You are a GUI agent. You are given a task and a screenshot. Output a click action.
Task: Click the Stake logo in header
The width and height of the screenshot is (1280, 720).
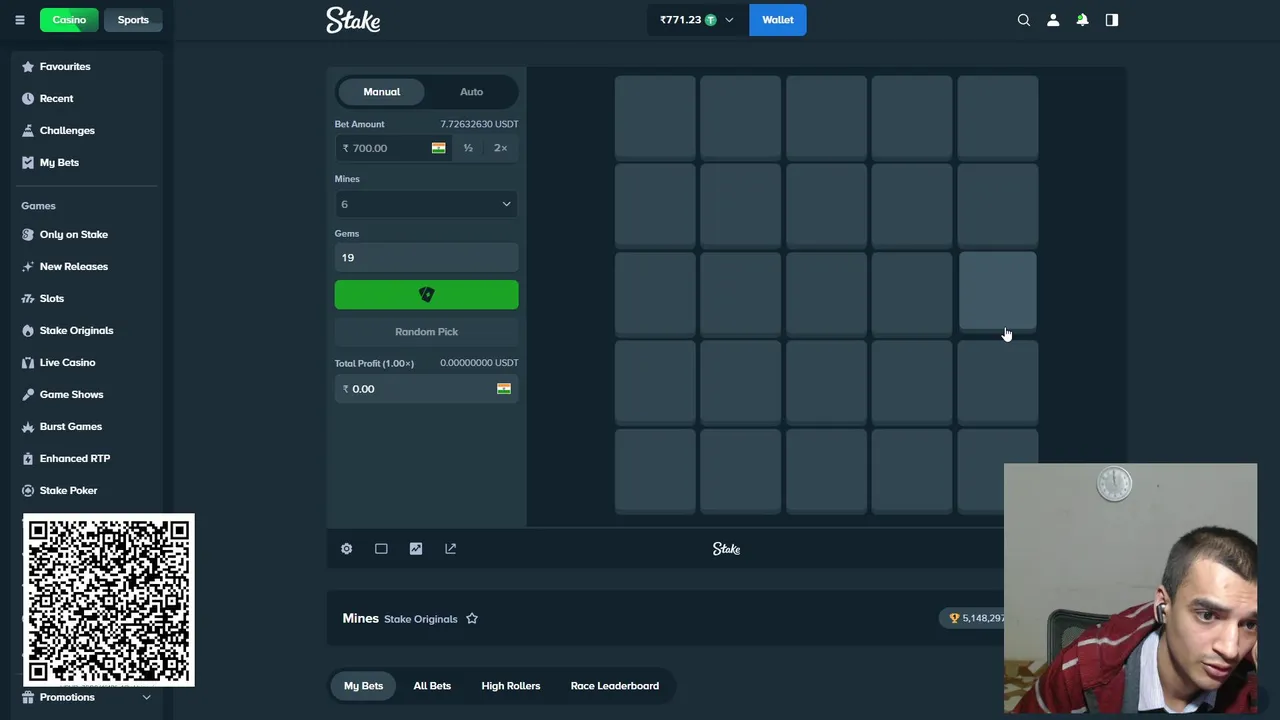(353, 20)
